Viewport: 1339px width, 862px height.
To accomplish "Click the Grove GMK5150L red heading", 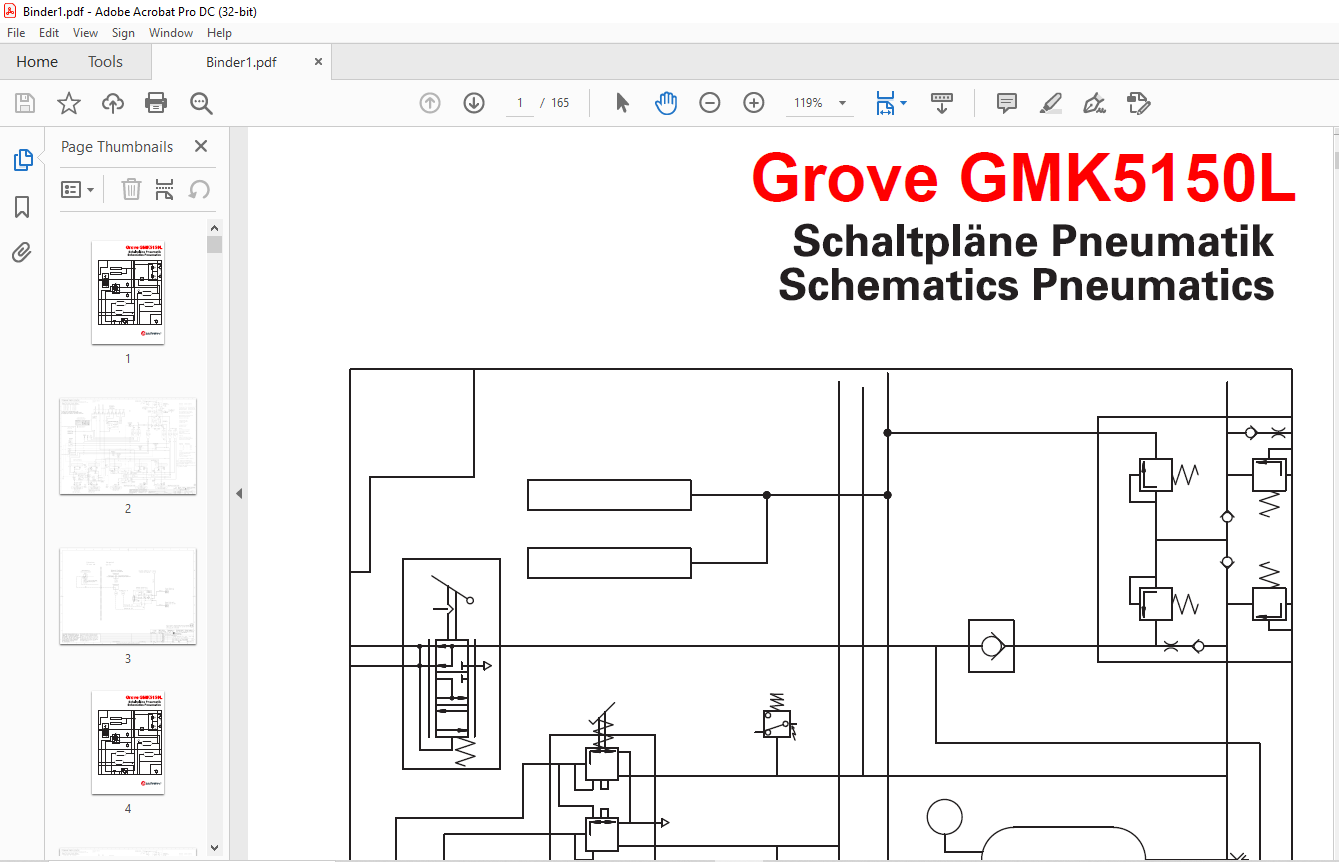I will point(1023,178).
